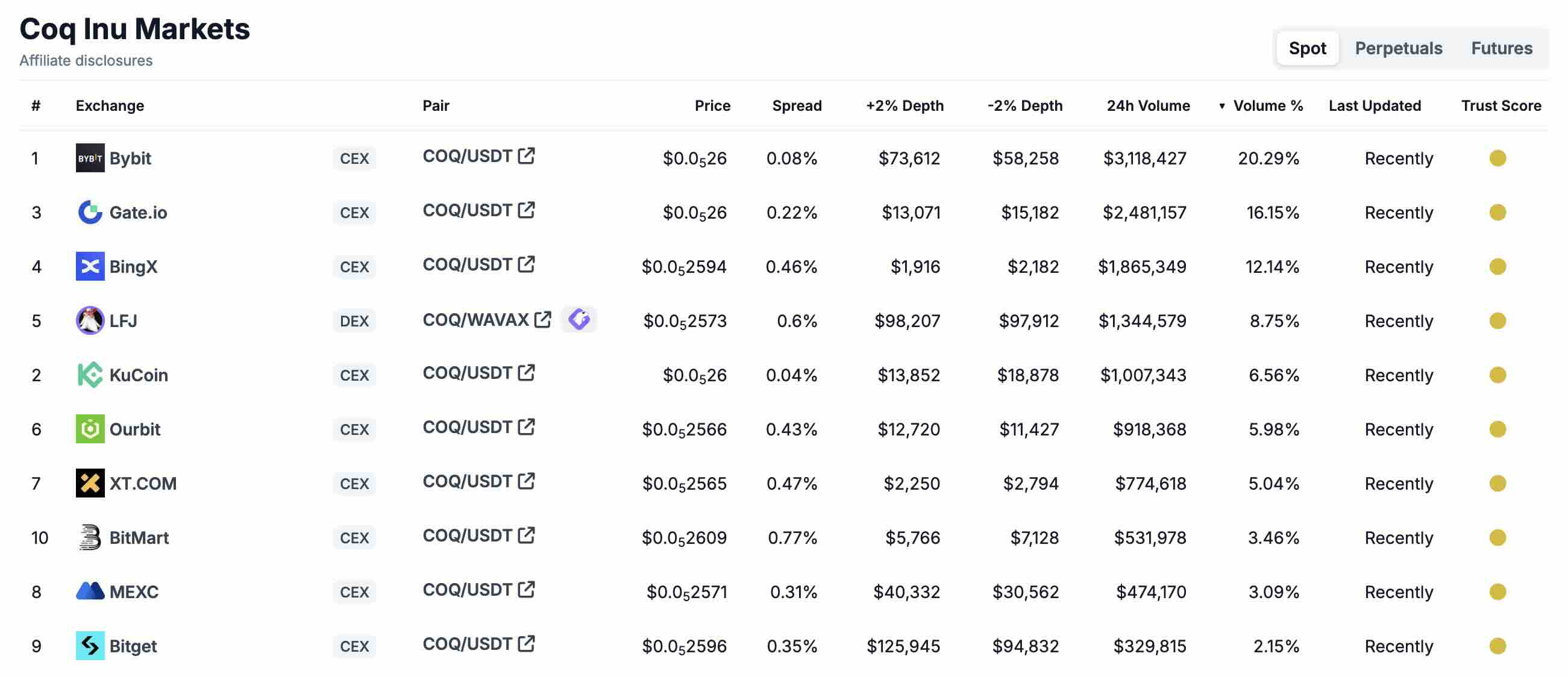This screenshot has height=677, width=1568.
Task: Sort the table by 24h Volume
Action: pos(1149,105)
